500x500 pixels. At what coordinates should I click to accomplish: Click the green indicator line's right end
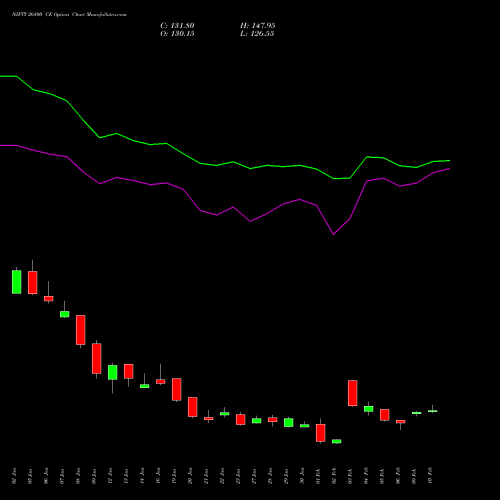[449, 161]
